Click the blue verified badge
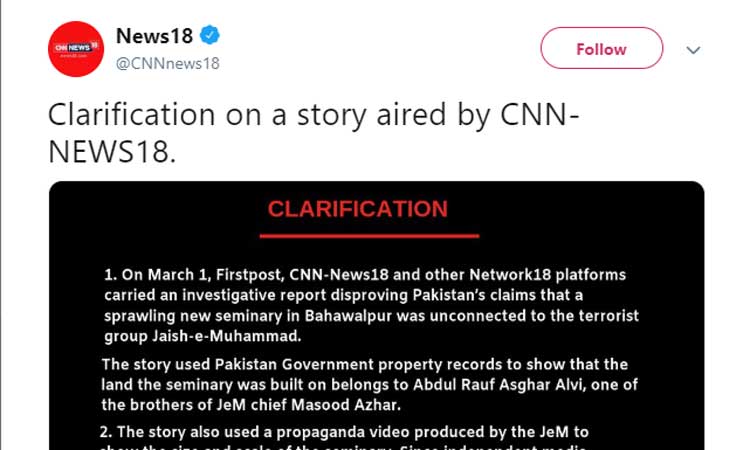The image size is (750, 450). (x=210, y=36)
